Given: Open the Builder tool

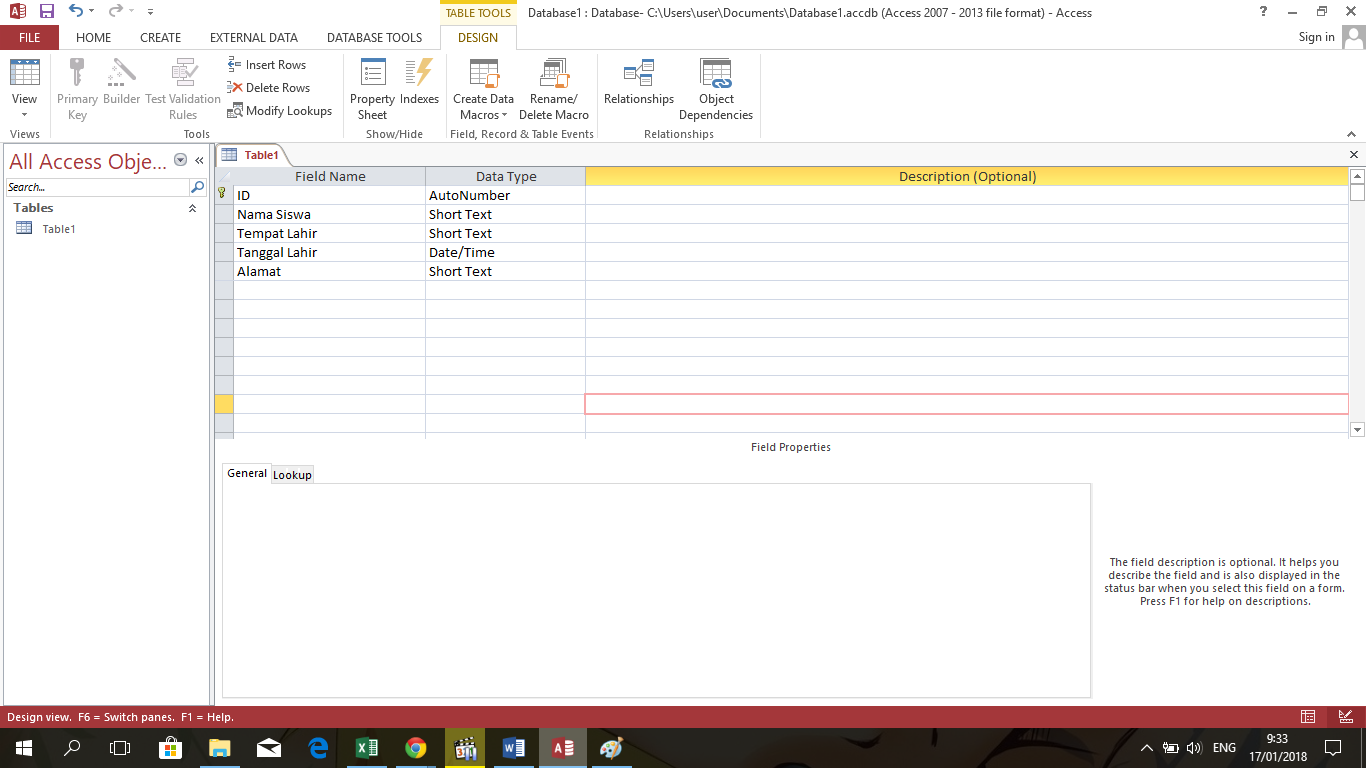Looking at the screenshot, I should tap(121, 88).
